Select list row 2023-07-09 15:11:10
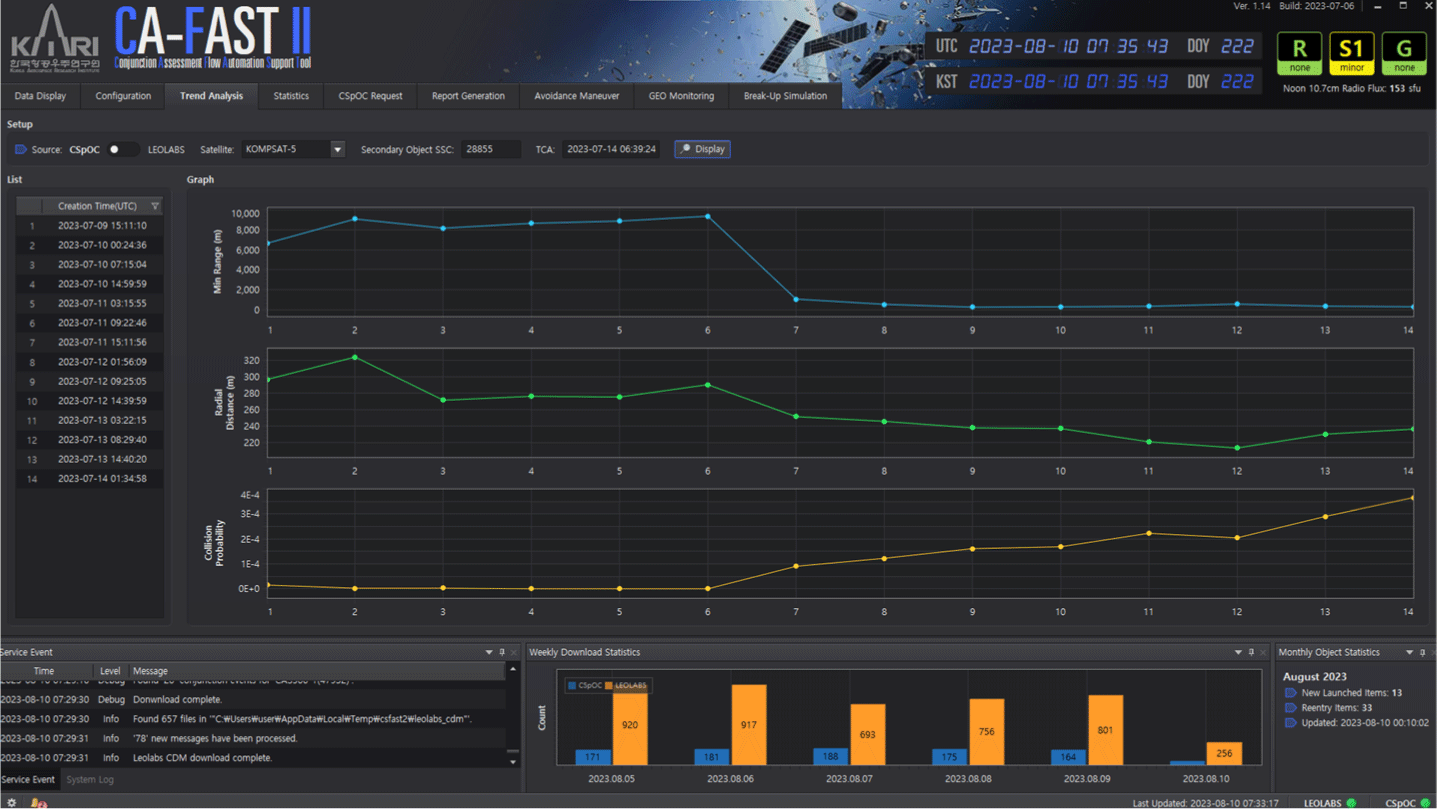This screenshot has width=1437, height=809. (90, 226)
